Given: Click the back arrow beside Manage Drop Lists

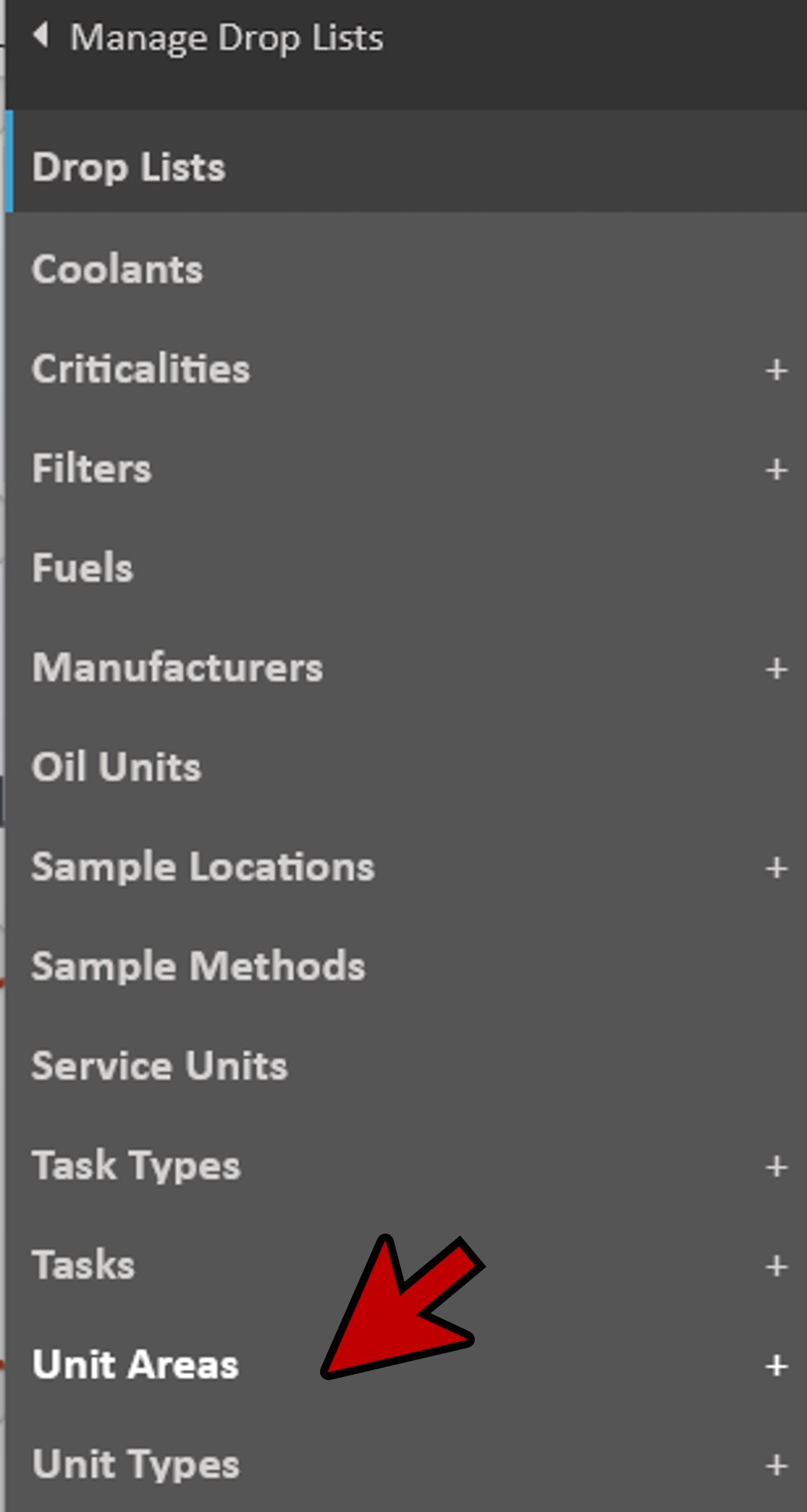Looking at the screenshot, I should (x=41, y=36).
